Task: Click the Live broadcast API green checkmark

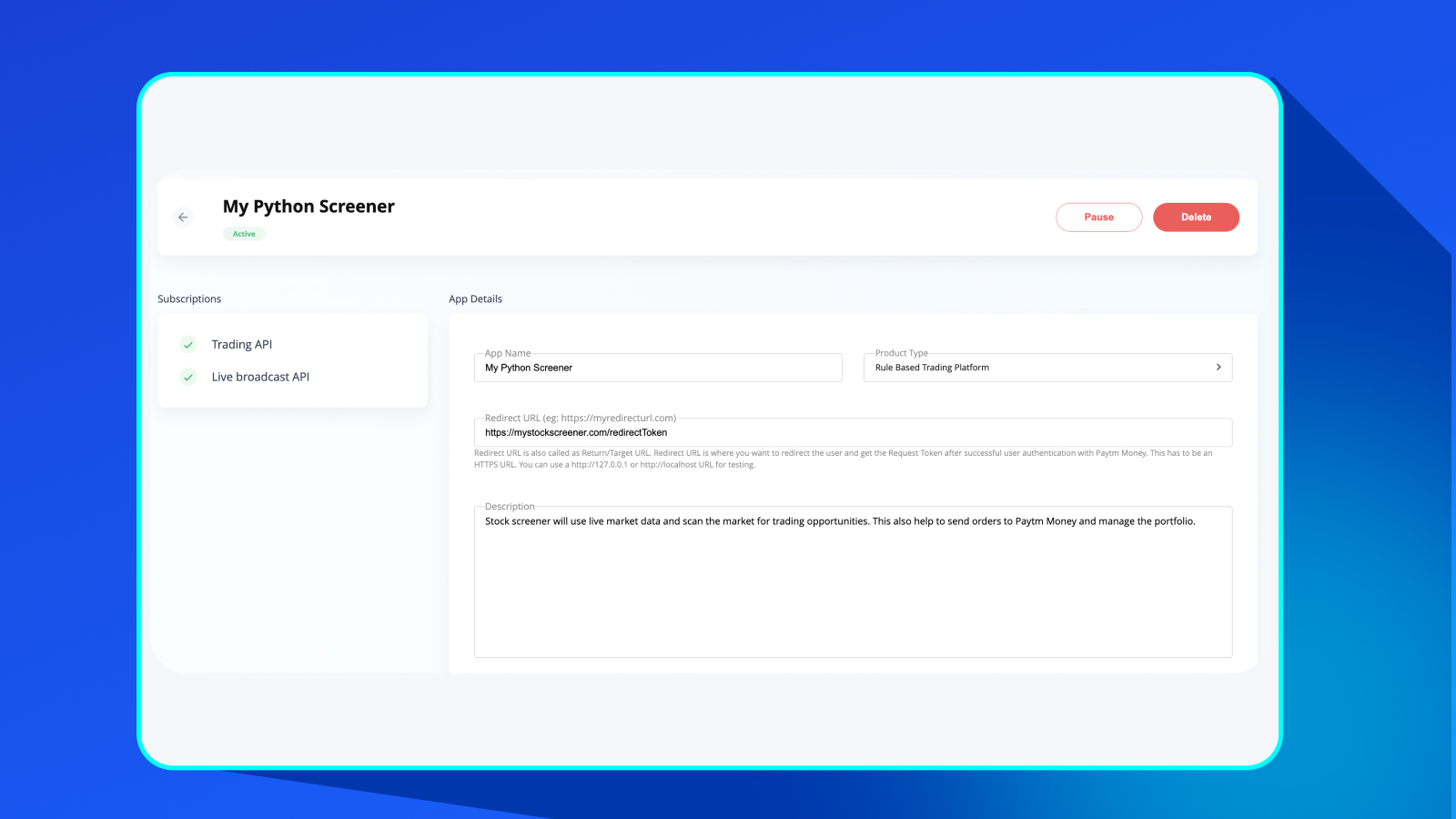Action: [188, 377]
